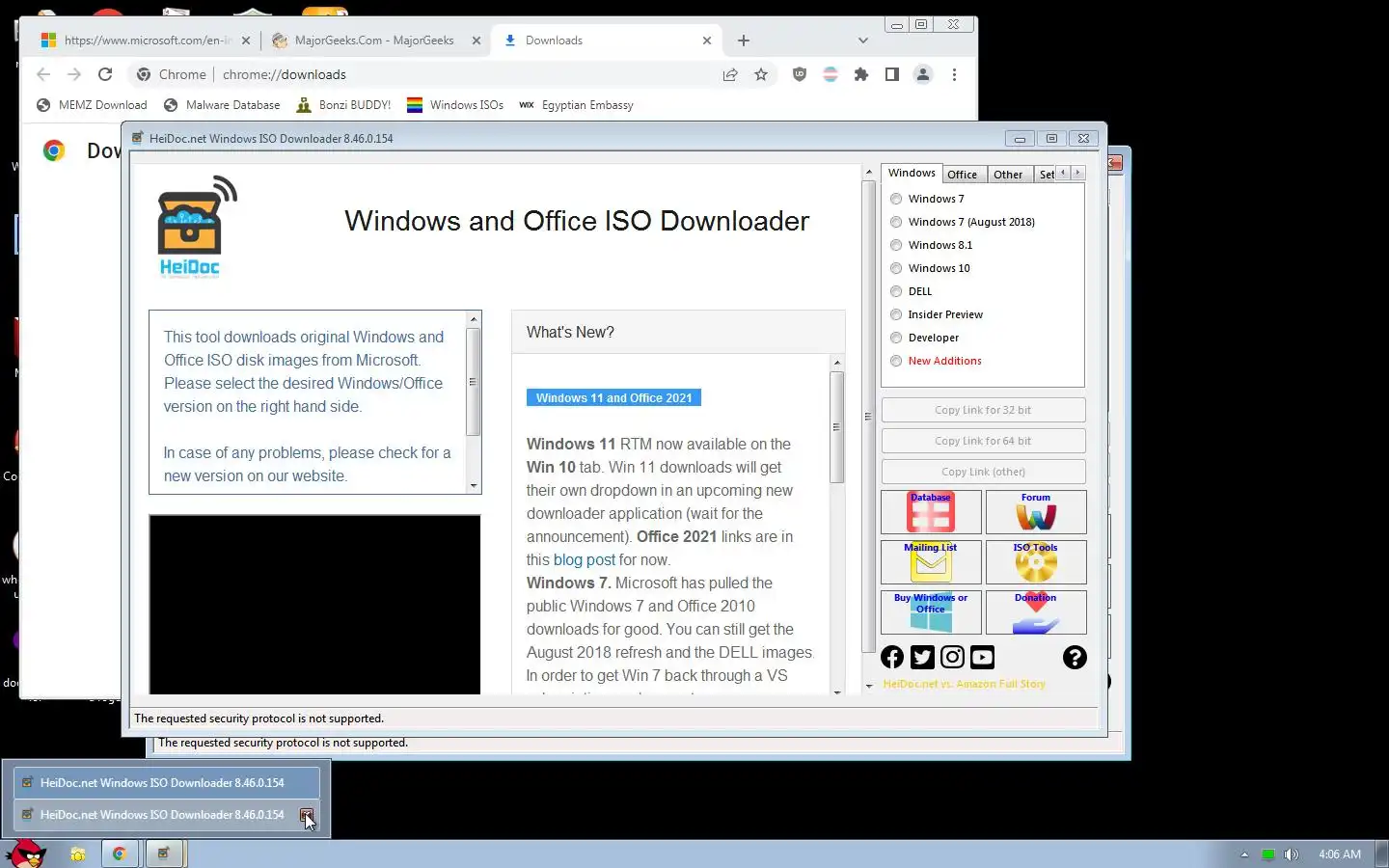
Task: Open HeiDoc.net vs. Amazon Full Story link
Action: click(964, 684)
